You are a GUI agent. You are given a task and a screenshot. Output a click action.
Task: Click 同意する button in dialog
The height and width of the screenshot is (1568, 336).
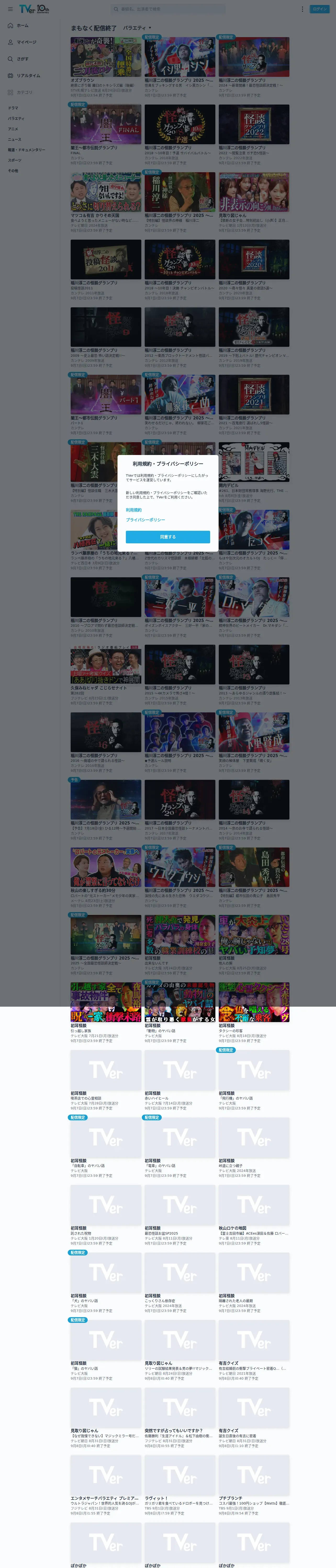[x=168, y=537]
